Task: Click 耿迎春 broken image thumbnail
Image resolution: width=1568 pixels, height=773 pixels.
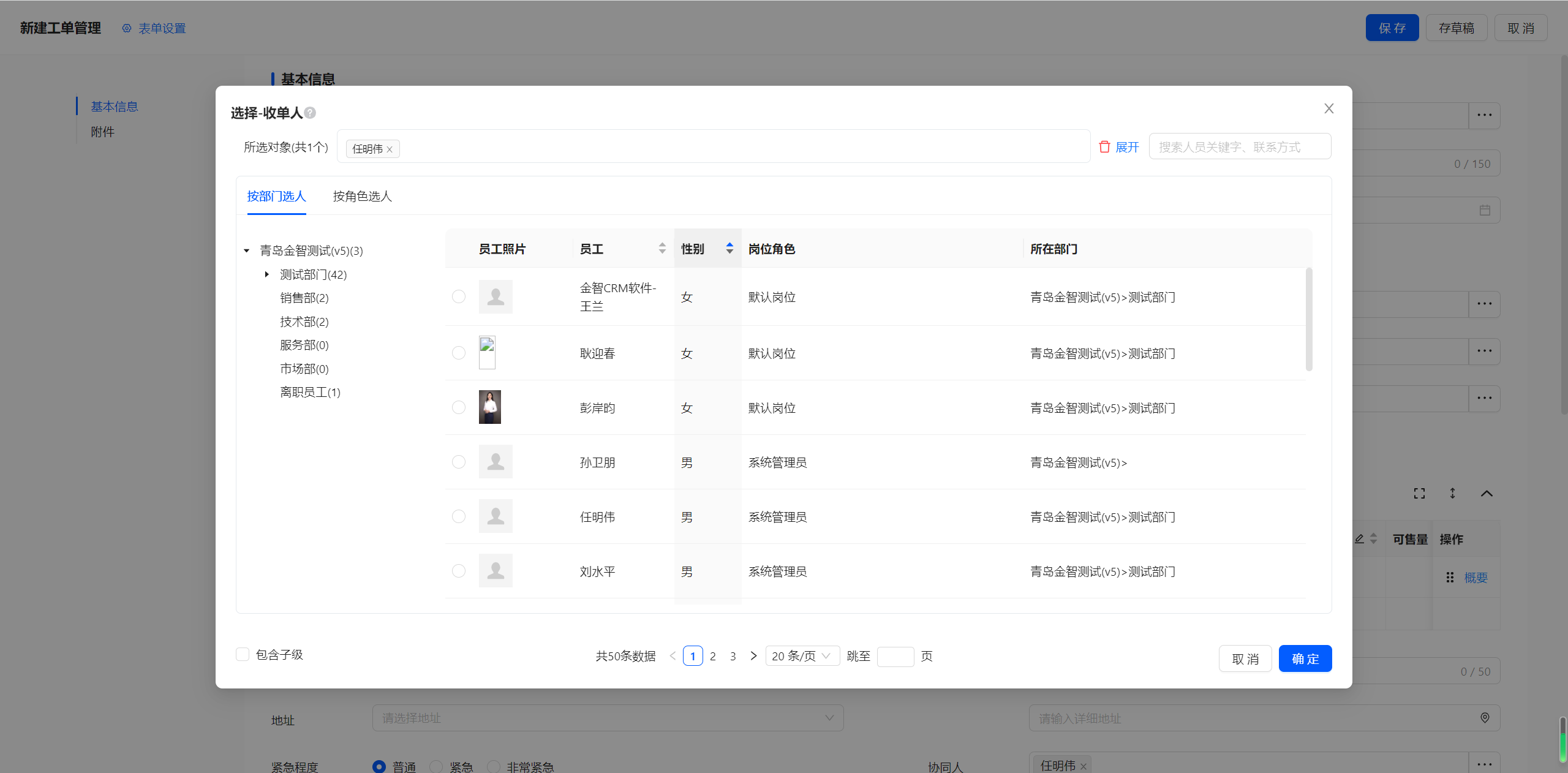Action: click(x=487, y=352)
